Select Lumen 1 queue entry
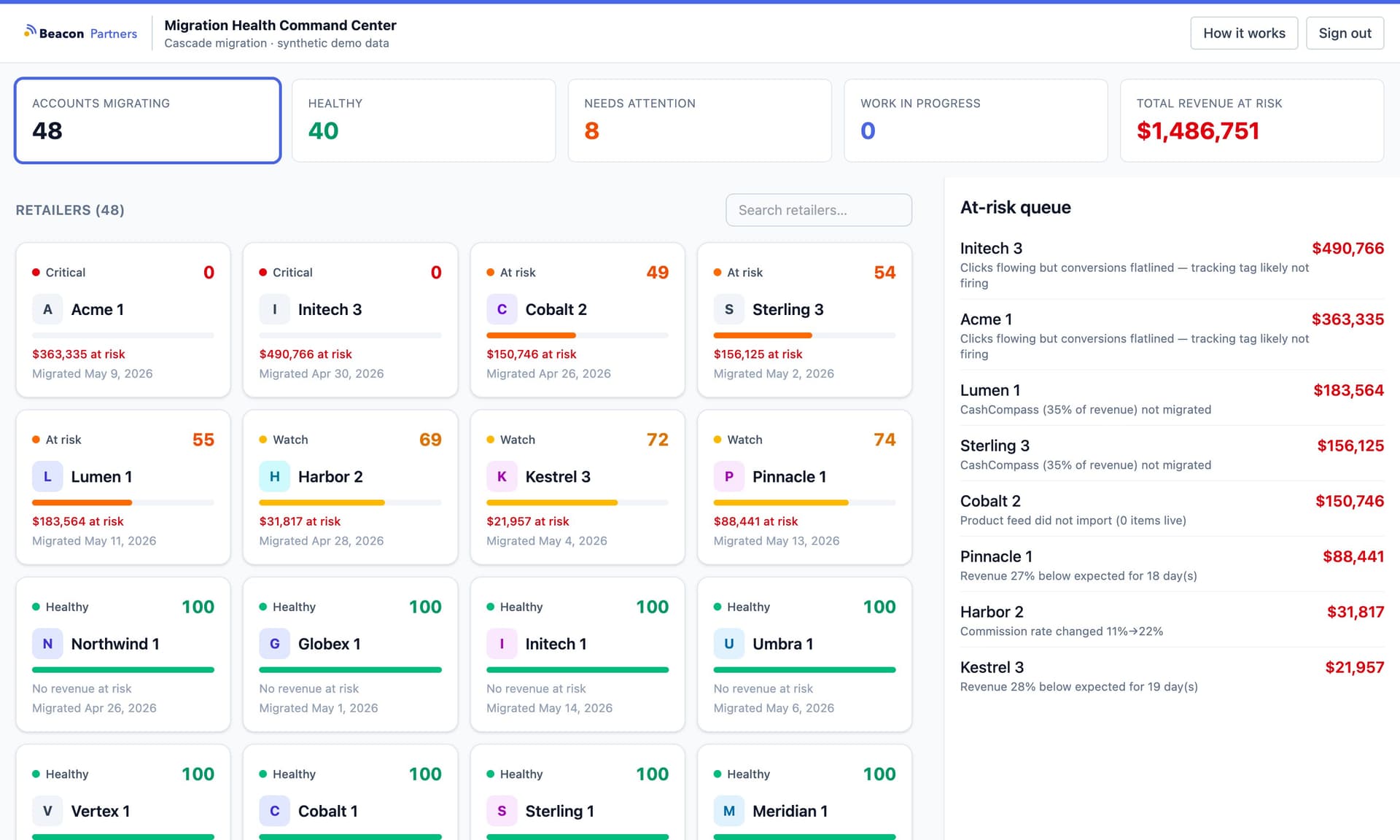The width and height of the screenshot is (1400, 840). pyautogui.click(x=1172, y=399)
